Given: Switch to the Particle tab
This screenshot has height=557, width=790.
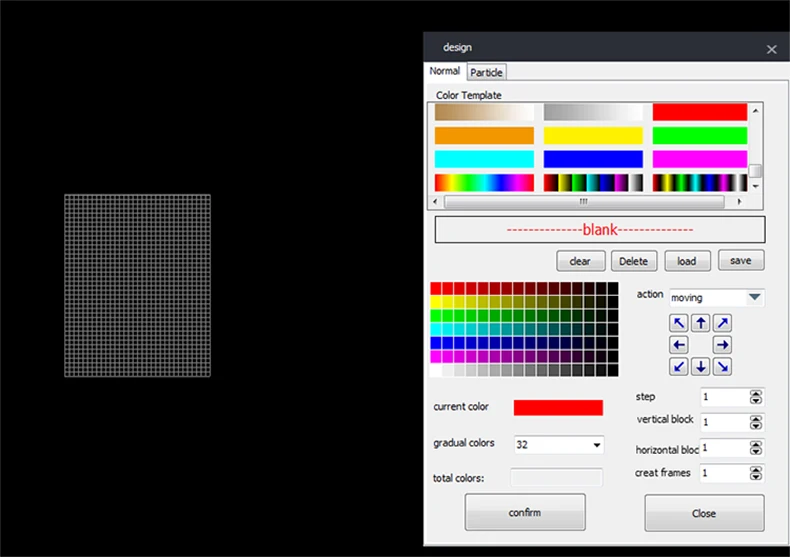Looking at the screenshot, I should click(486, 73).
